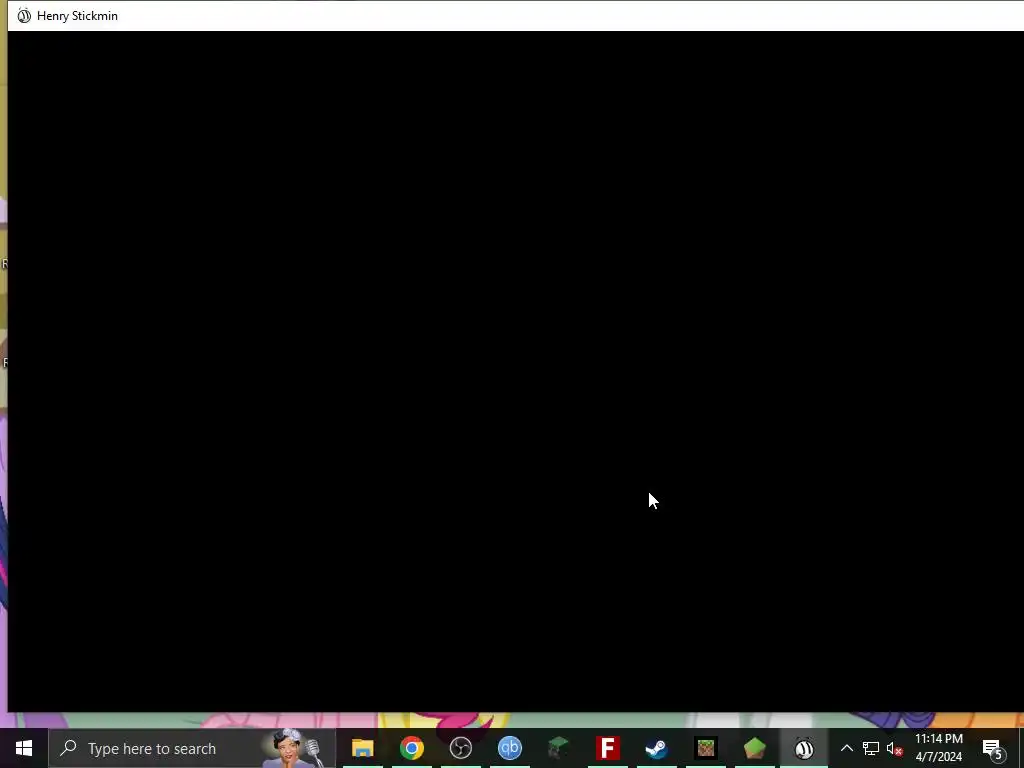Click the muted volume tray icon
1024x768 pixels.
[895, 748]
